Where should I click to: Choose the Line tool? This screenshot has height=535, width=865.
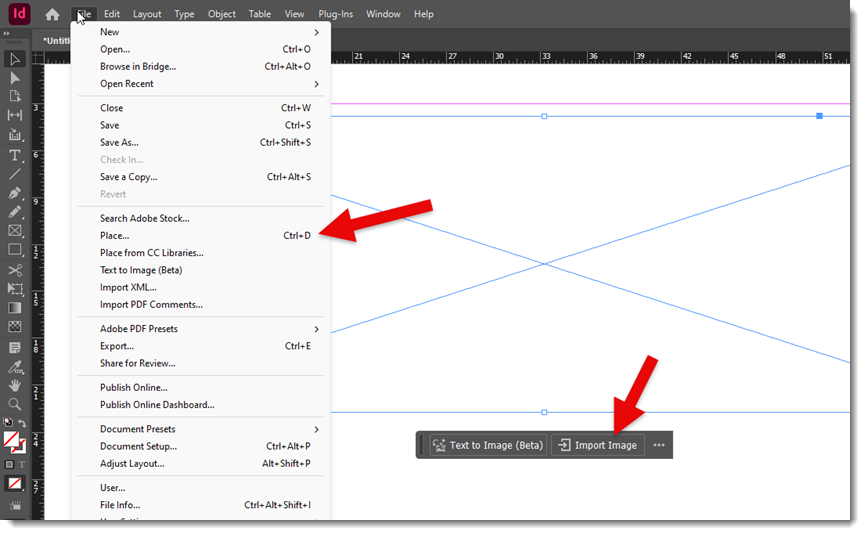click(15, 174)
